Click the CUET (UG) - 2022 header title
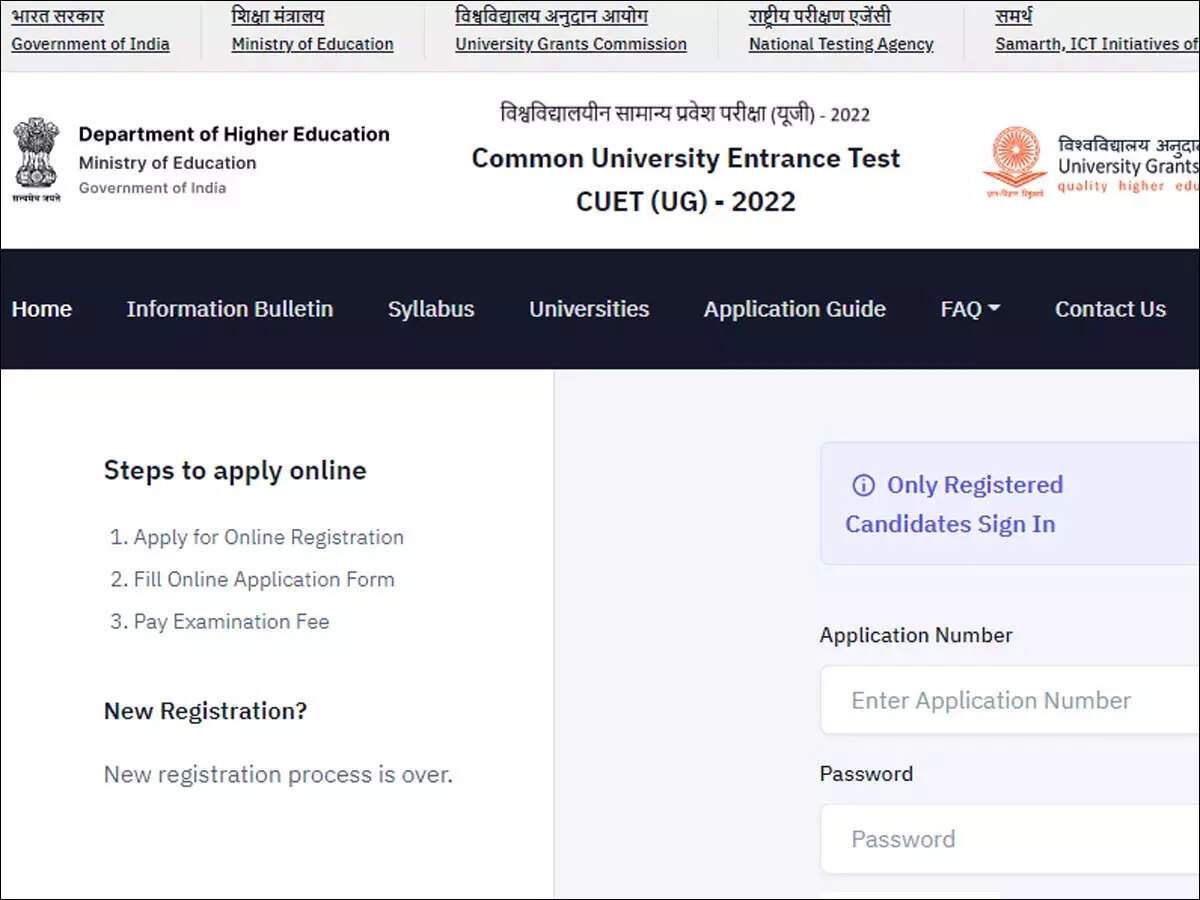 coord(685,202)
